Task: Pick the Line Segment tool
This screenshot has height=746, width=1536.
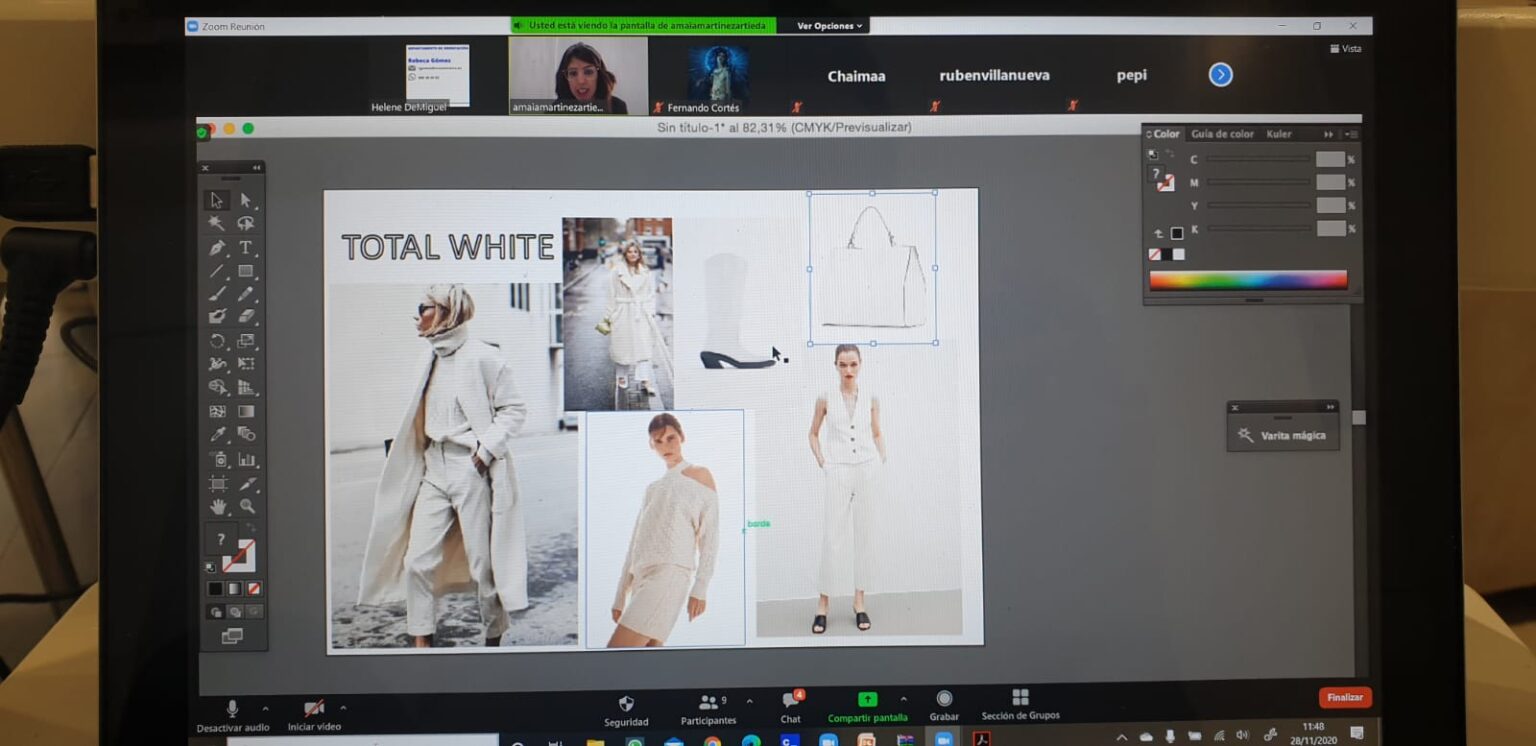Action: tap(217, 271)
